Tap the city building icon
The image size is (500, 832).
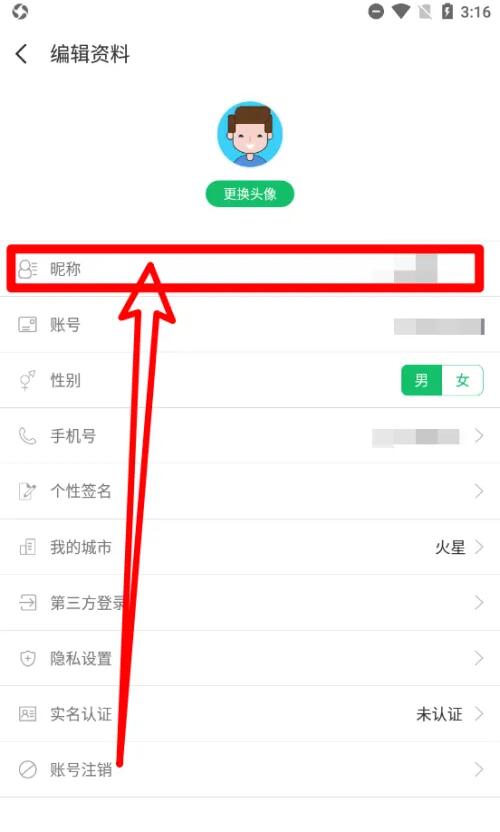28,547
